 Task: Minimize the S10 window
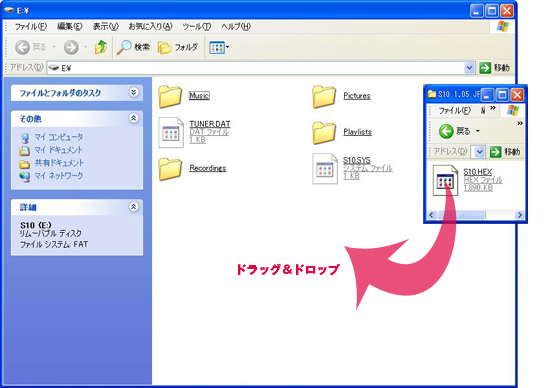[x=487, y=94]
